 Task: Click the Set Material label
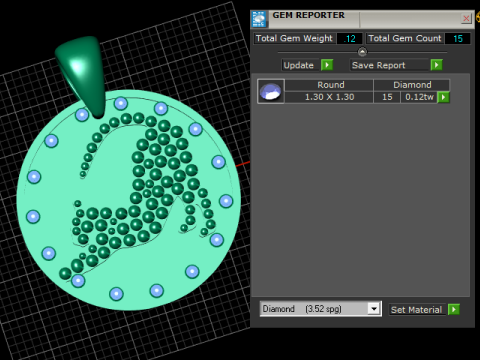417,310
